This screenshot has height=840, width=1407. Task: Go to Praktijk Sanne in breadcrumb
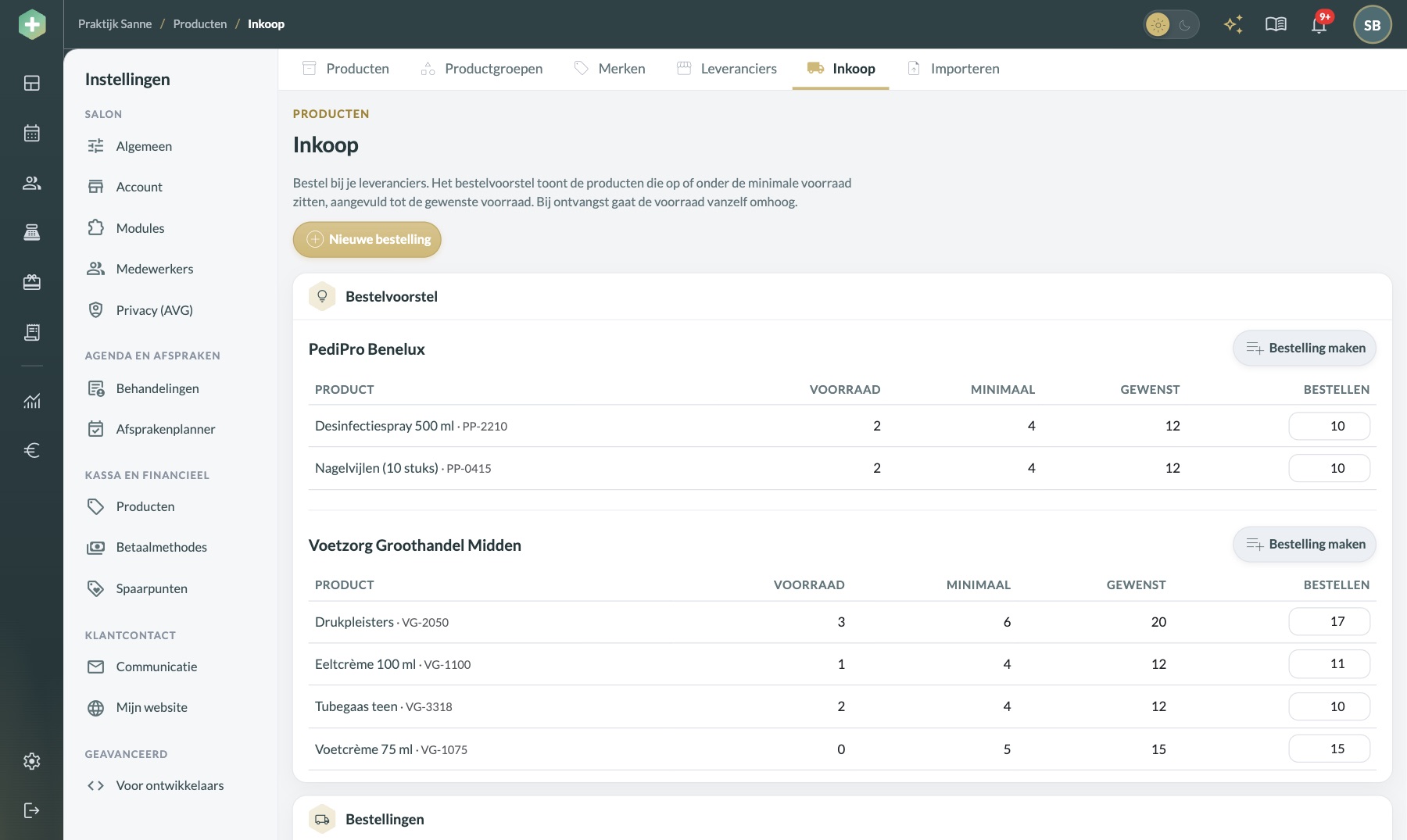[115, 24]
